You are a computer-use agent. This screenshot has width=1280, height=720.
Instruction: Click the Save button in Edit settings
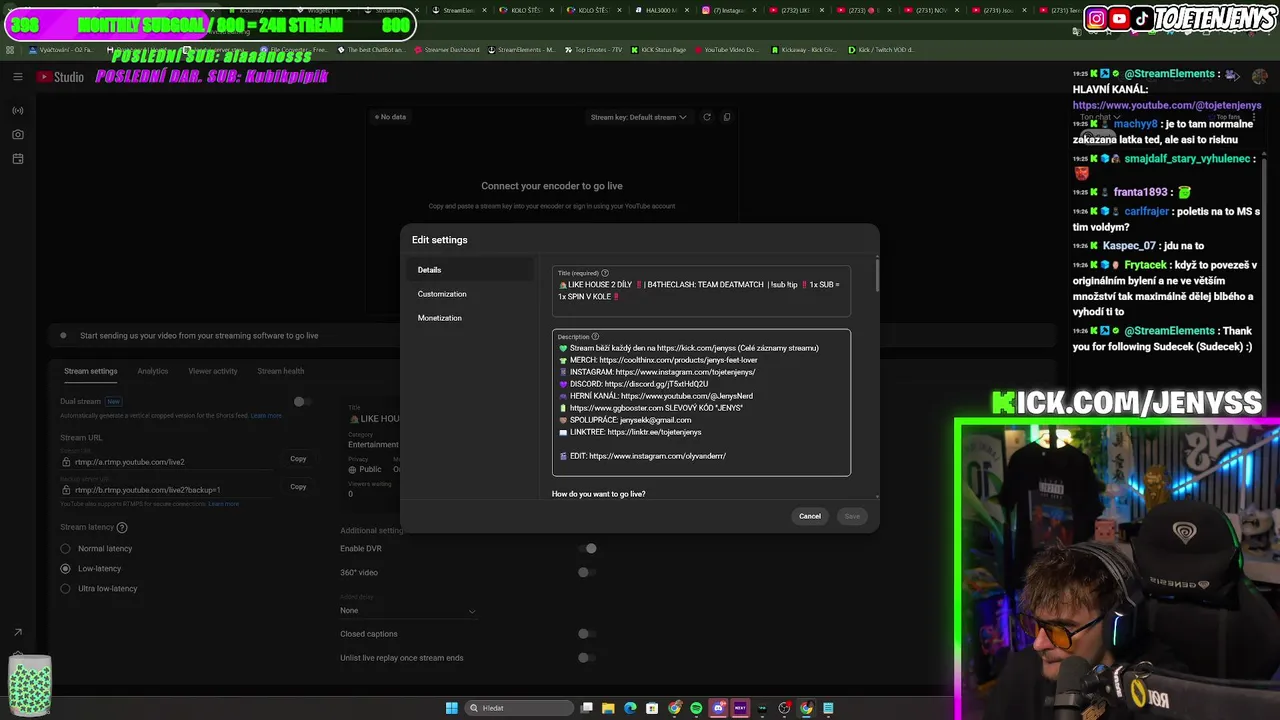tap(852, 516)
